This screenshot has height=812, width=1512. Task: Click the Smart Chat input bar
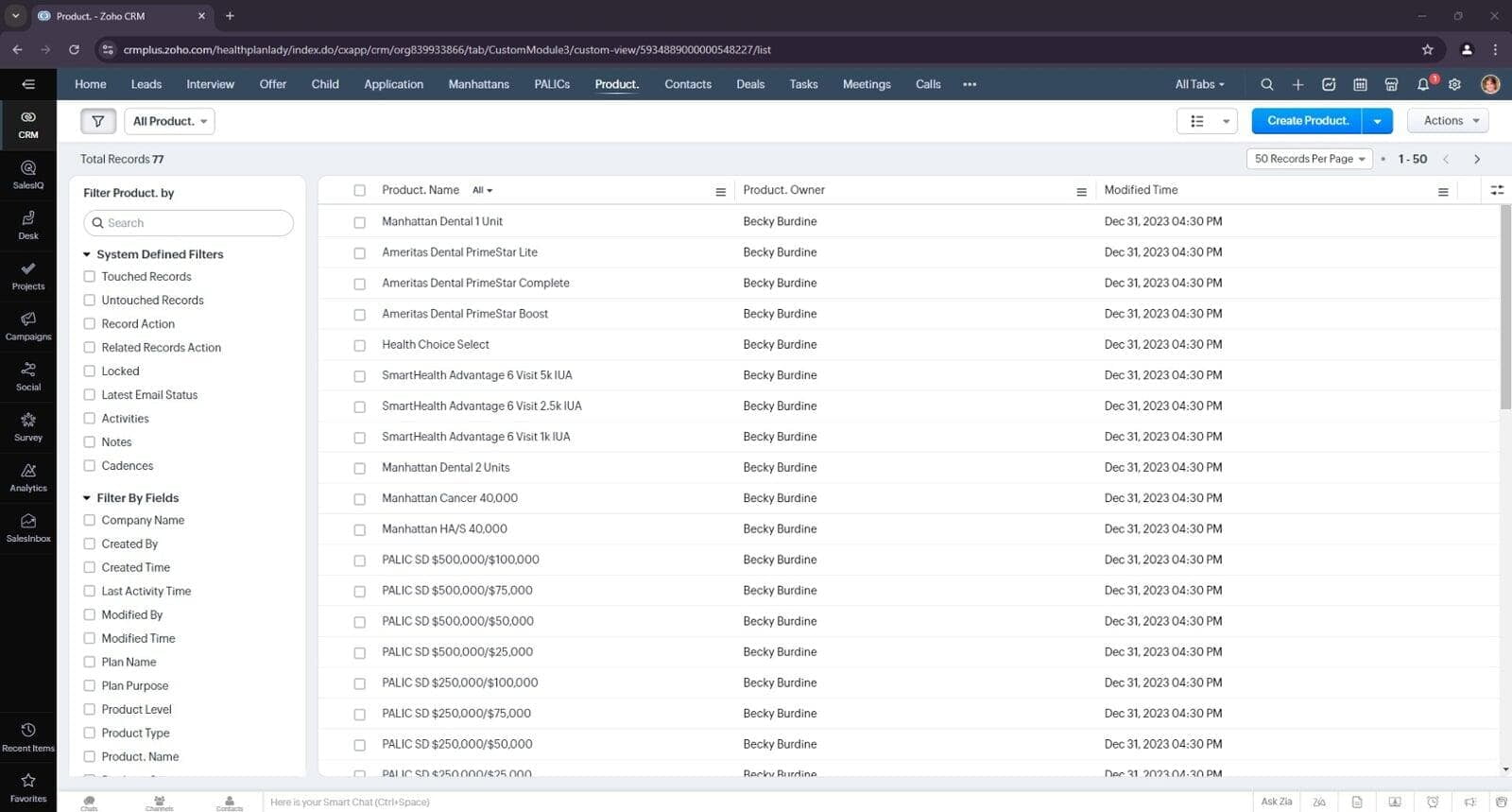coord(756,803)
